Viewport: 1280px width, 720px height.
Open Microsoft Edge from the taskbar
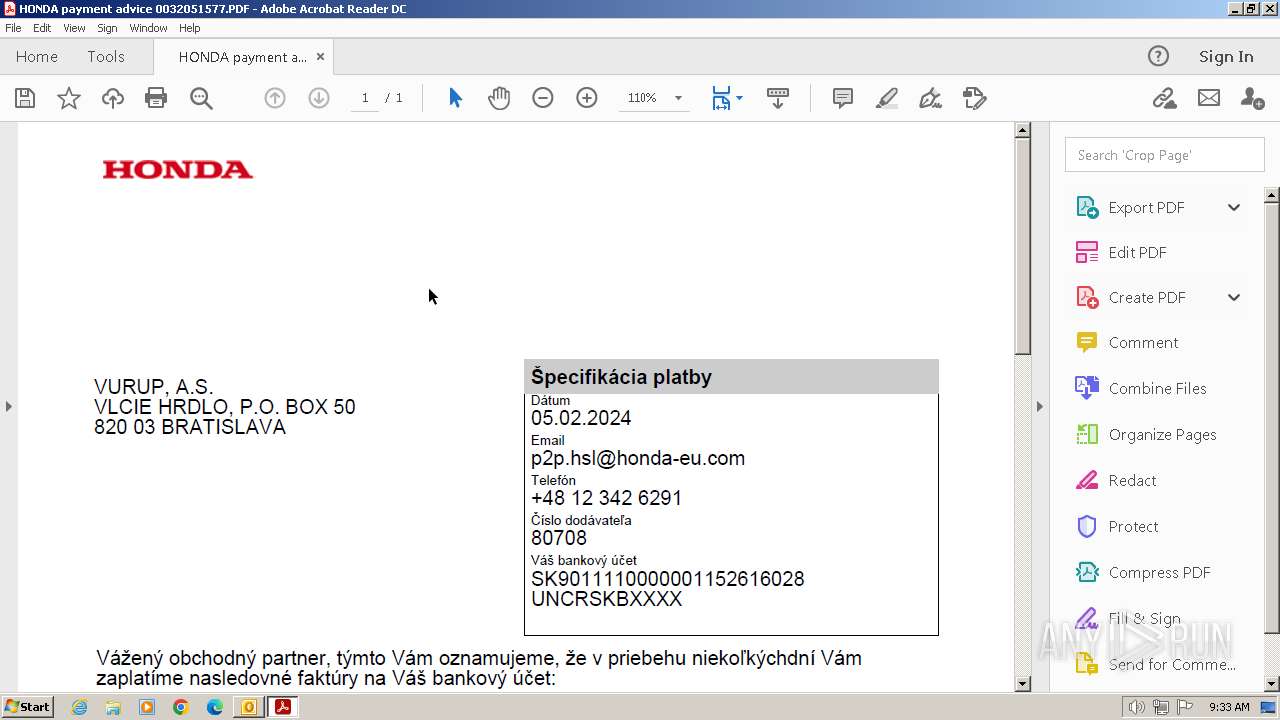coord(215,707)
